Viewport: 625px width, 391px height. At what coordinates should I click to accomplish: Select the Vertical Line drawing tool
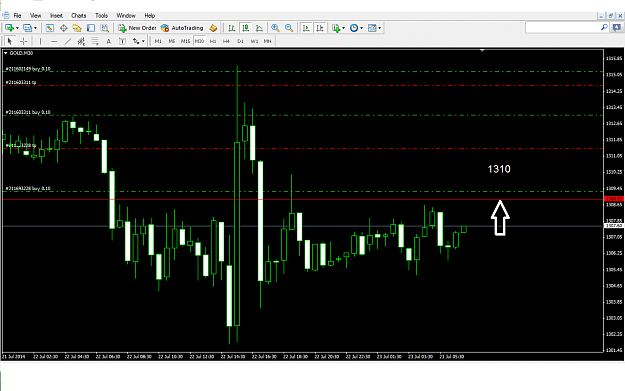pos(40,41)
